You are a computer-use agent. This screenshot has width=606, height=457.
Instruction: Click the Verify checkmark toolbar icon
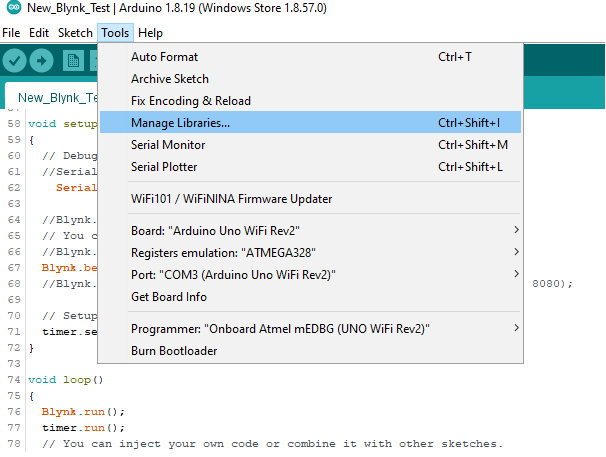(14, 61)
